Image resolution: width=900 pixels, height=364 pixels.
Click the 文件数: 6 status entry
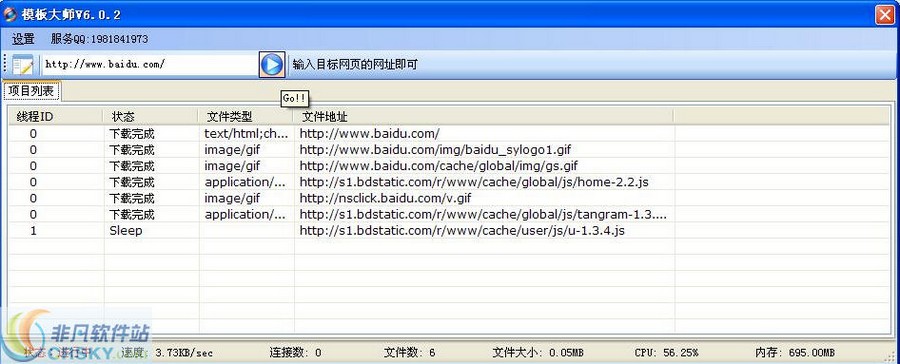tap(410, 352)
